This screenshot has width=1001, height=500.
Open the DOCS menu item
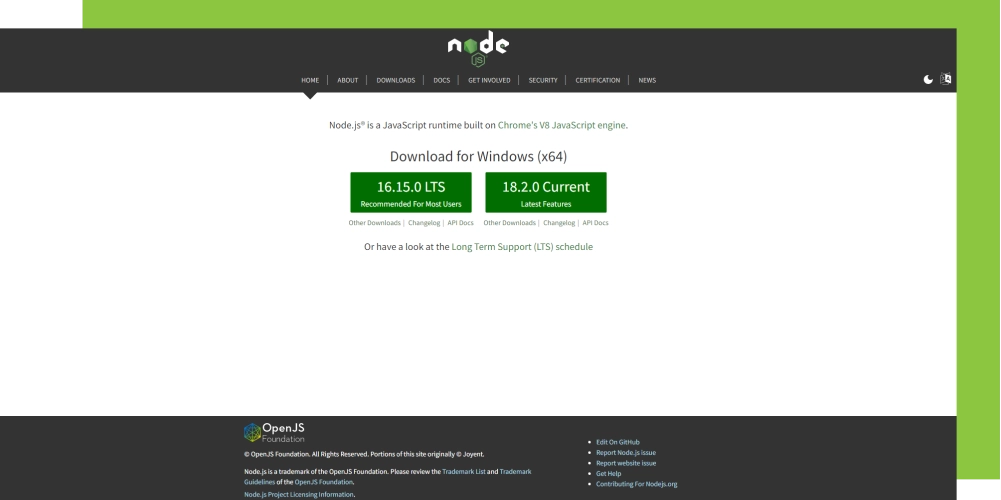[441, 80]
